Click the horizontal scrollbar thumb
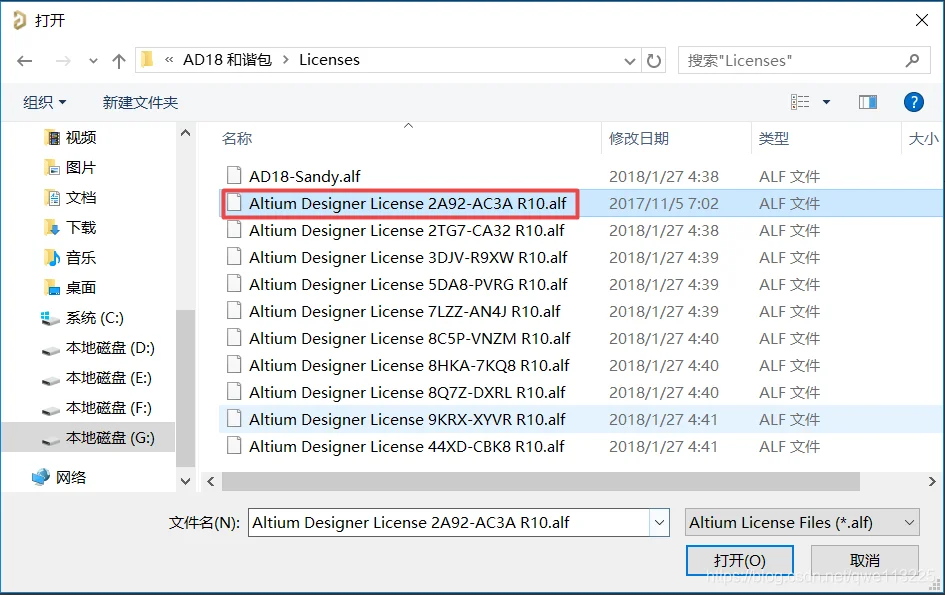945x595 pixels. point(541,481)
